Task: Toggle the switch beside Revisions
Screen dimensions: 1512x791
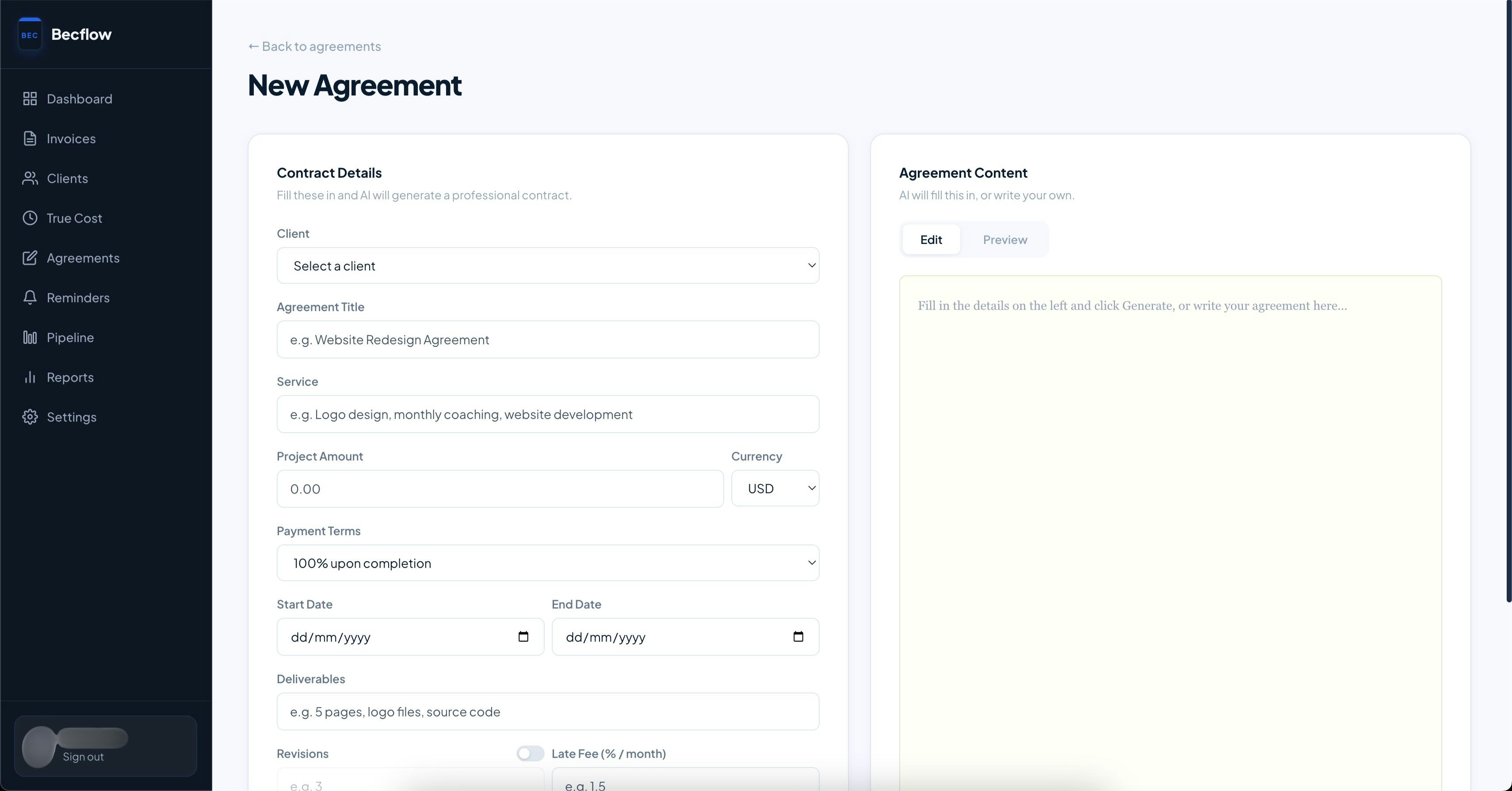Action: [530, 753]
